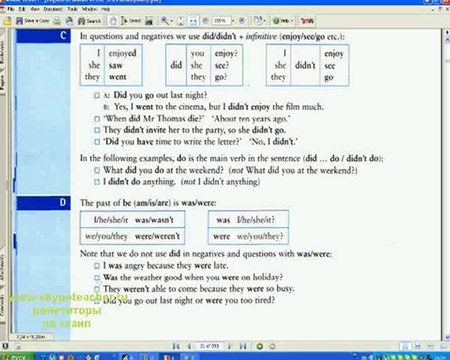Open the Window menu
This screenshot has width=450, height=360.
[x=89, y=9]
